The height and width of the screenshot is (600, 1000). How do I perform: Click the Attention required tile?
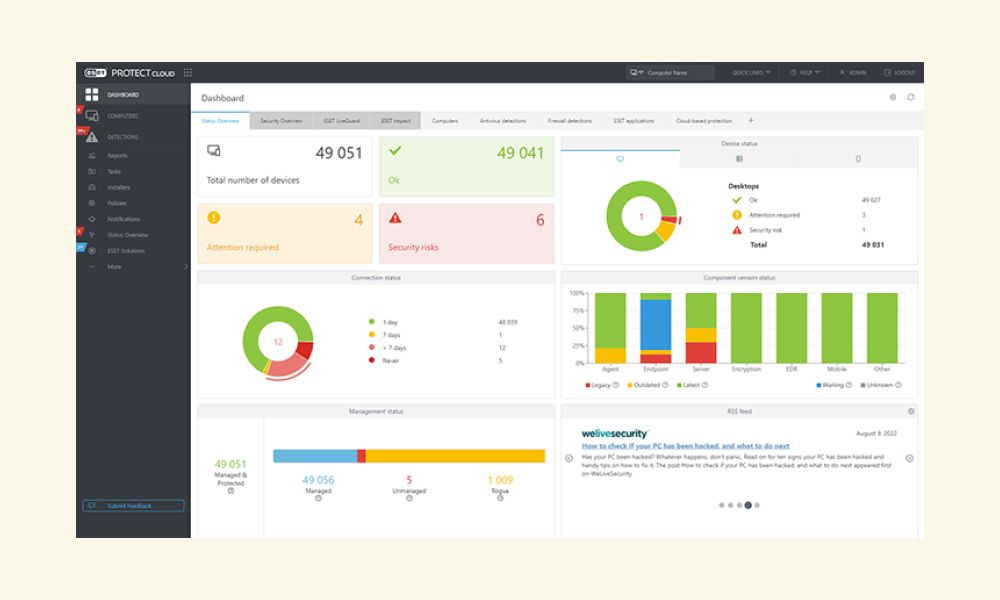tap(284, 233)
